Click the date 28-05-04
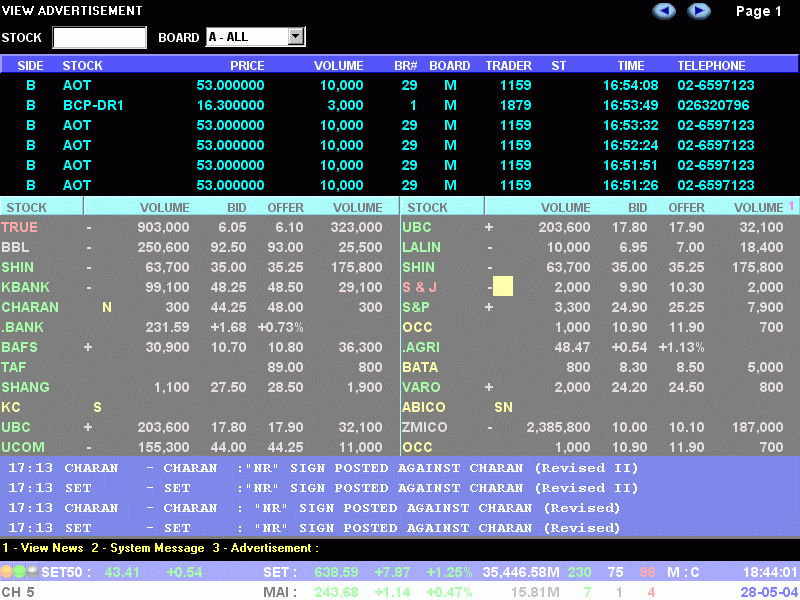The image size is (800, 600). pyautogui.click(x=769, y=592)
